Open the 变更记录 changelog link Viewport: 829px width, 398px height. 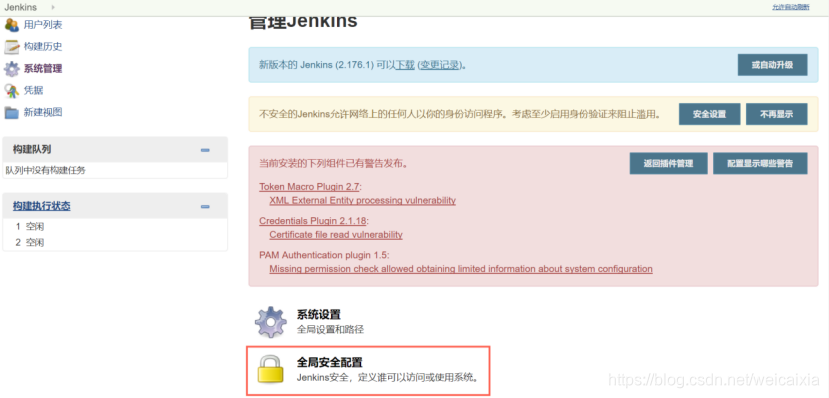(x=439, y=65)
